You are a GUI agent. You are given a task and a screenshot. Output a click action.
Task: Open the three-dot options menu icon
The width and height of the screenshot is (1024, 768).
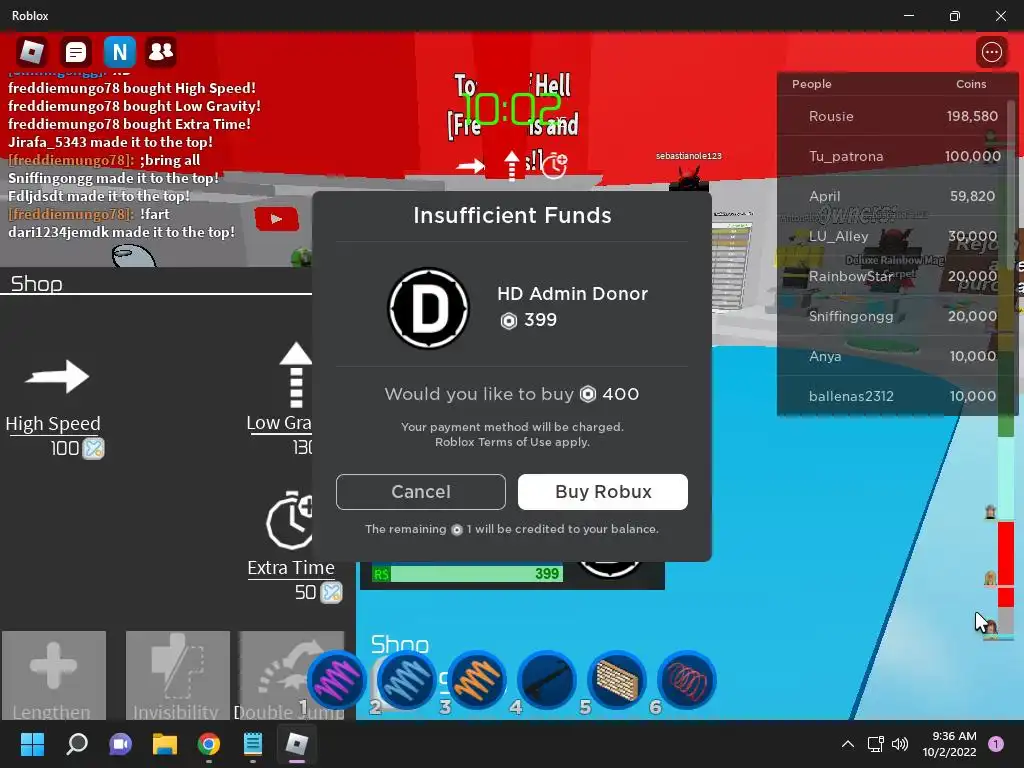coord(991,52)
